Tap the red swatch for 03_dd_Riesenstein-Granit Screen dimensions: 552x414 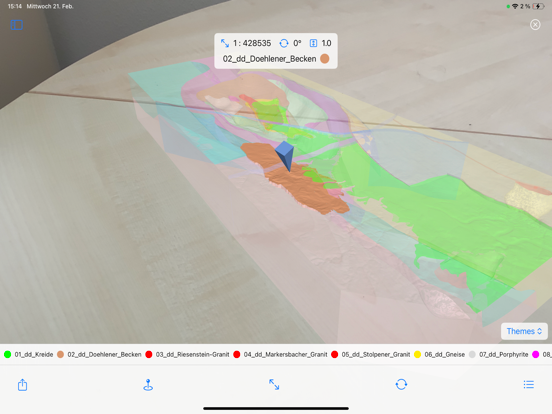[x=149, y=355]
